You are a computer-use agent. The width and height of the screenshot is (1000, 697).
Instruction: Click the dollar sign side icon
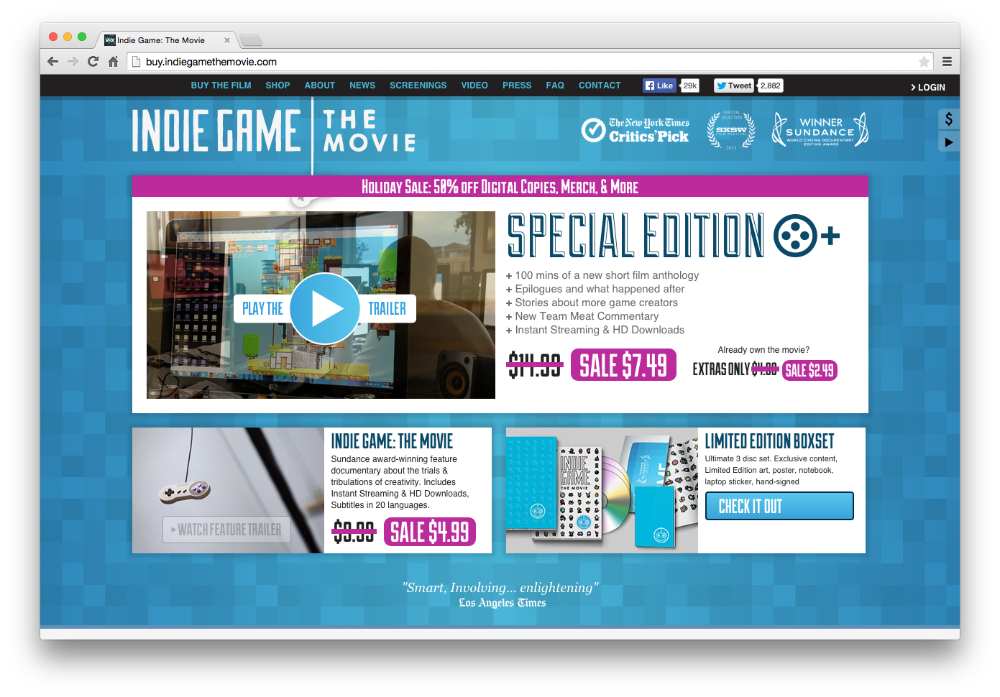tap(949, 119)
